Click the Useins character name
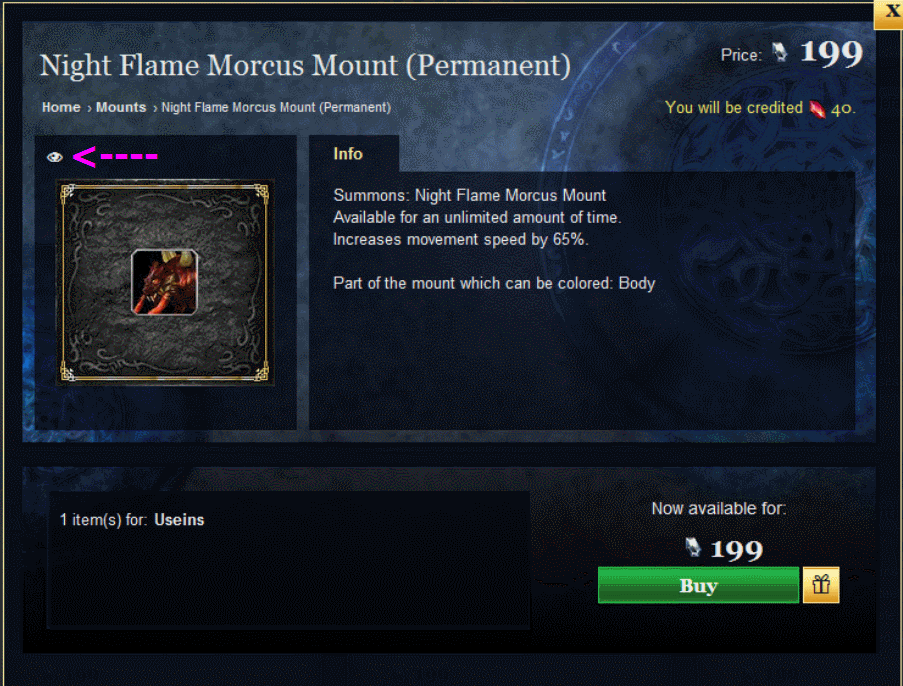Image resolution: width=903 pixels, height=686 pixels. click(179, 520)
